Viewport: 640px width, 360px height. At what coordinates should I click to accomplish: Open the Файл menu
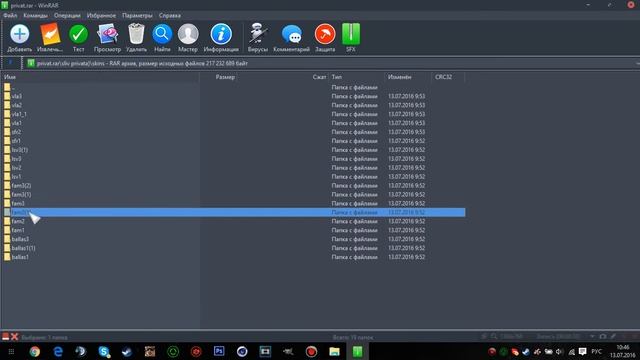click(10, 16)
